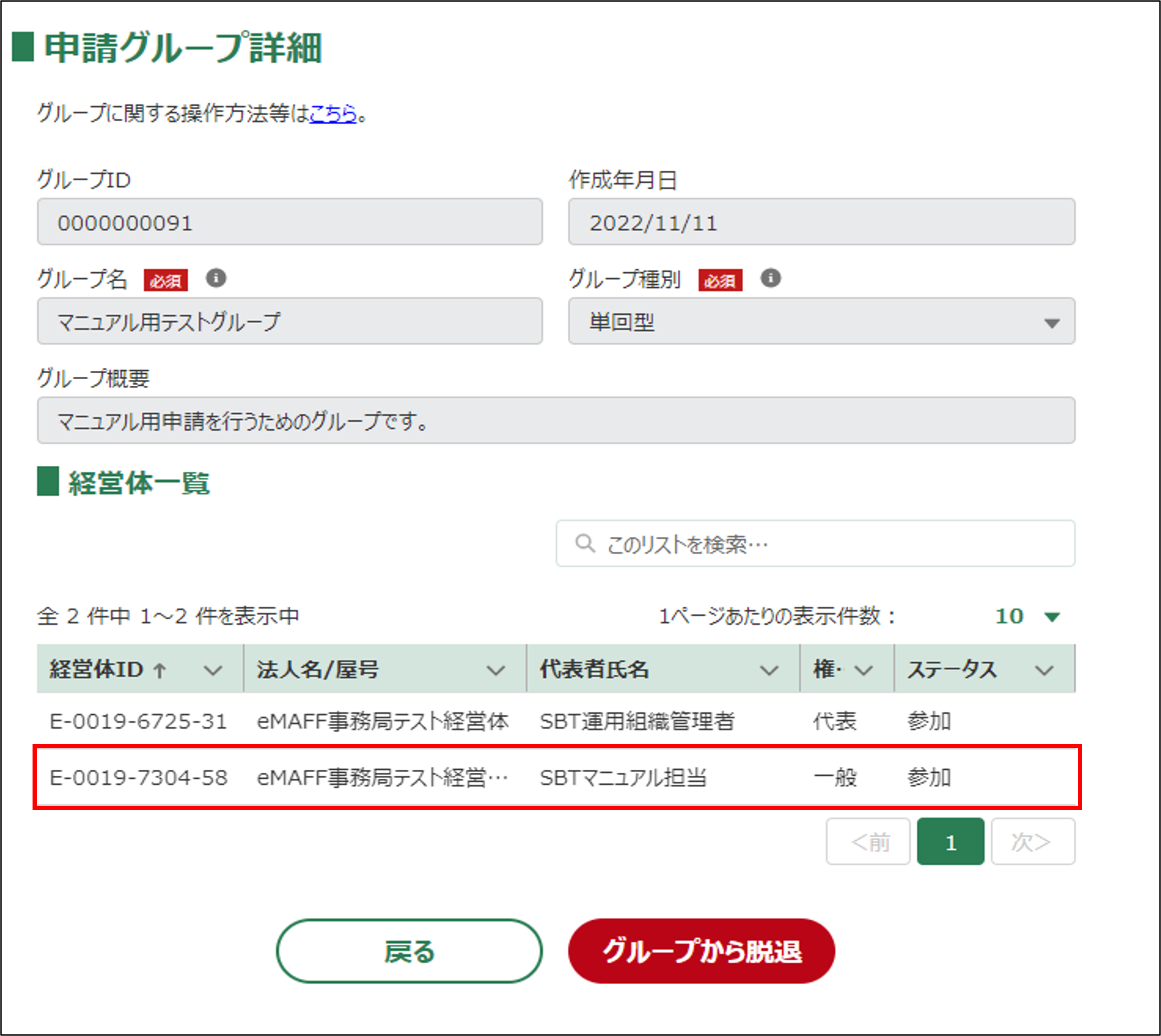Go to page 1 in the pagination
This screenshot has width=1161, height=1036.
(950, 842)
